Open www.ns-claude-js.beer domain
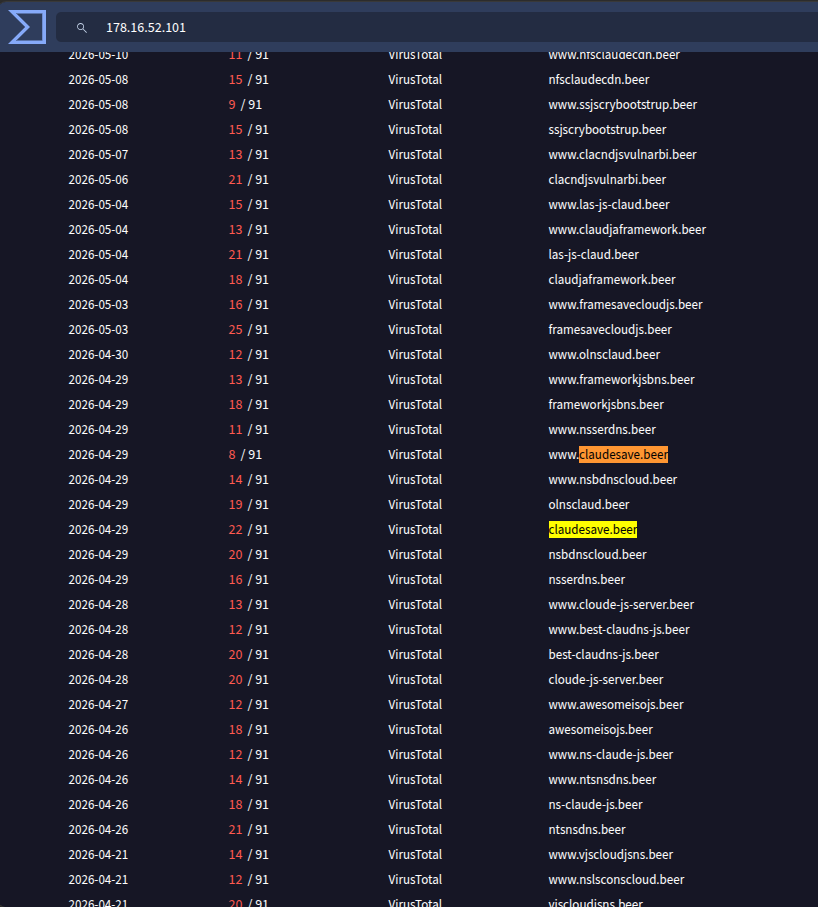Image resolution: width=818 pixels, height=907 pixels. pos(610,754)
